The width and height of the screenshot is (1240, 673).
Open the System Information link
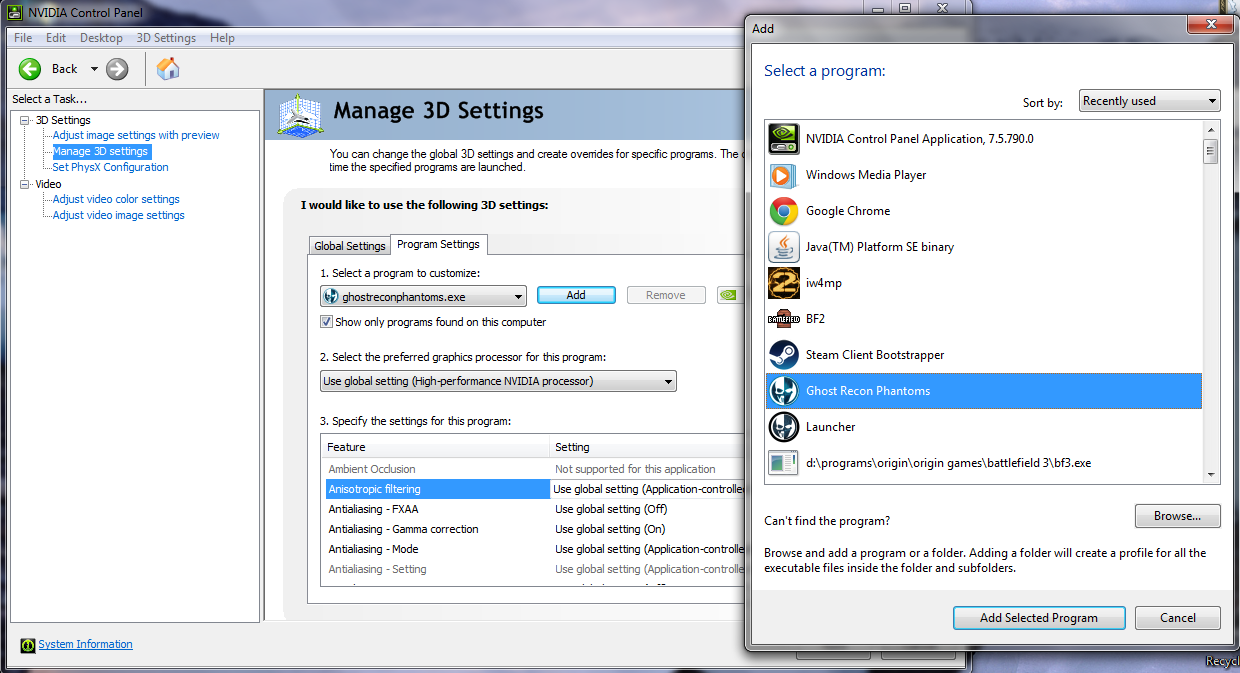(85, 645)
